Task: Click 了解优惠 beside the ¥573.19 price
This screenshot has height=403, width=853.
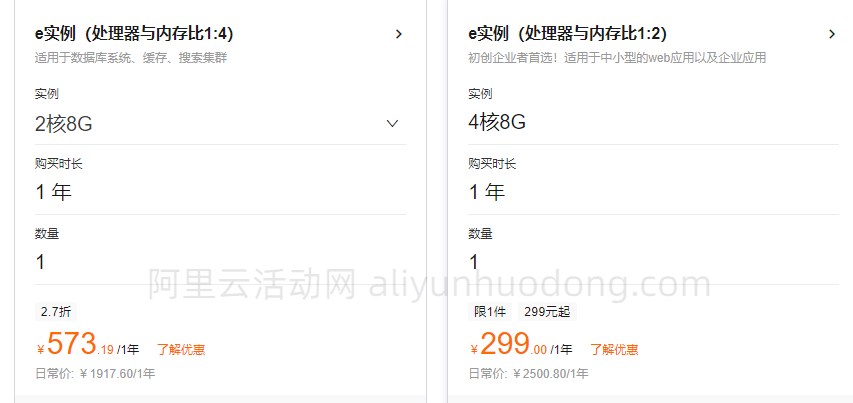Action: click(x=181, y=349)
